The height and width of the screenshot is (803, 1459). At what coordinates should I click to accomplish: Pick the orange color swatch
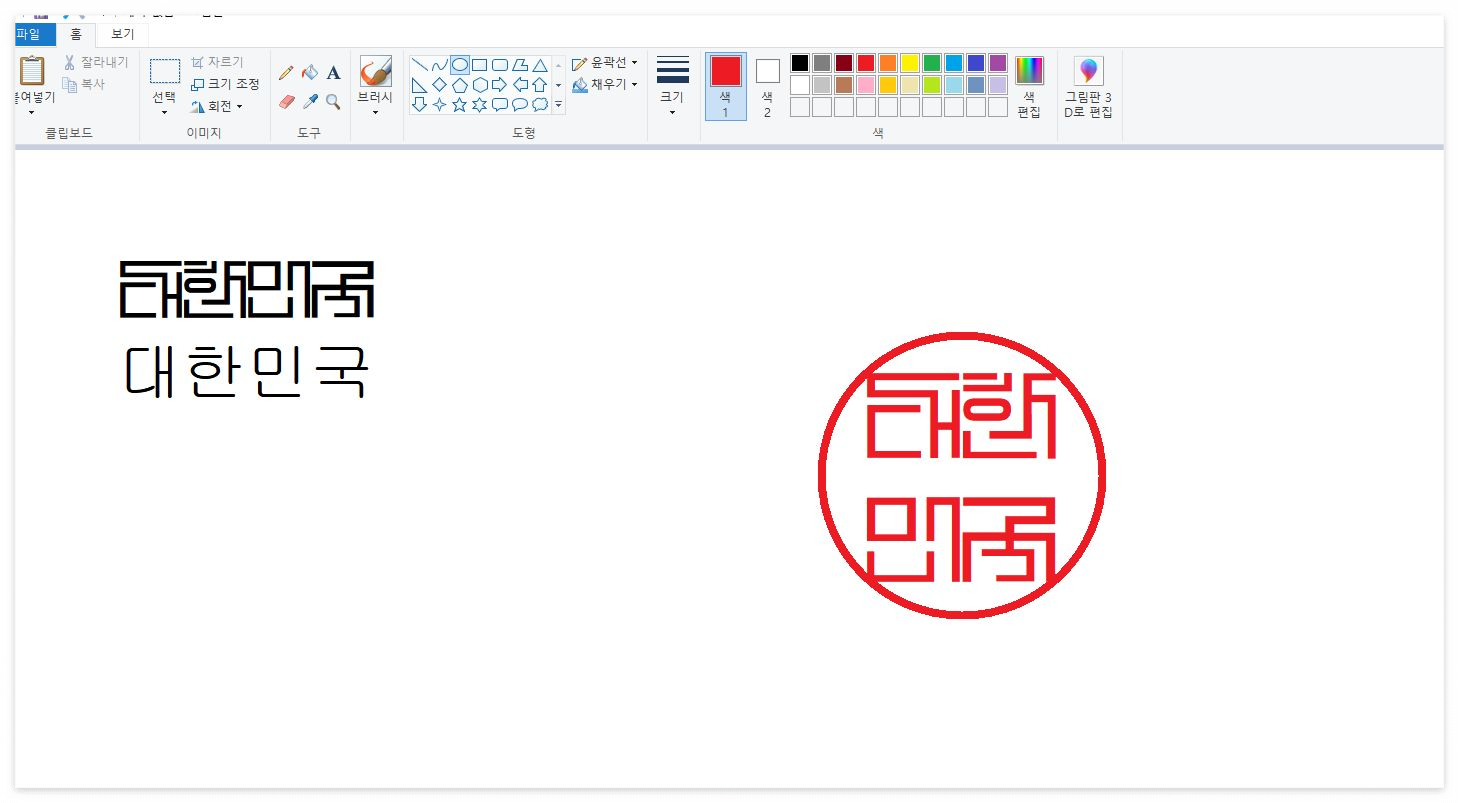click(x=887, y=63)
